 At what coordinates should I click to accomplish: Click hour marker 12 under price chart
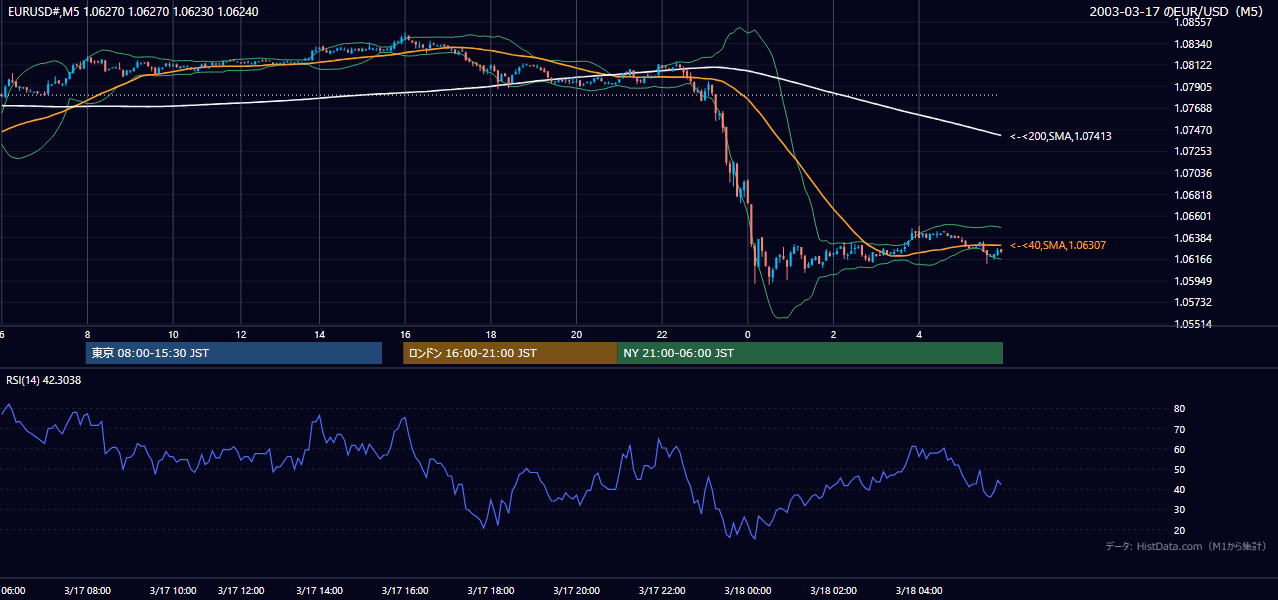[240, 334]
